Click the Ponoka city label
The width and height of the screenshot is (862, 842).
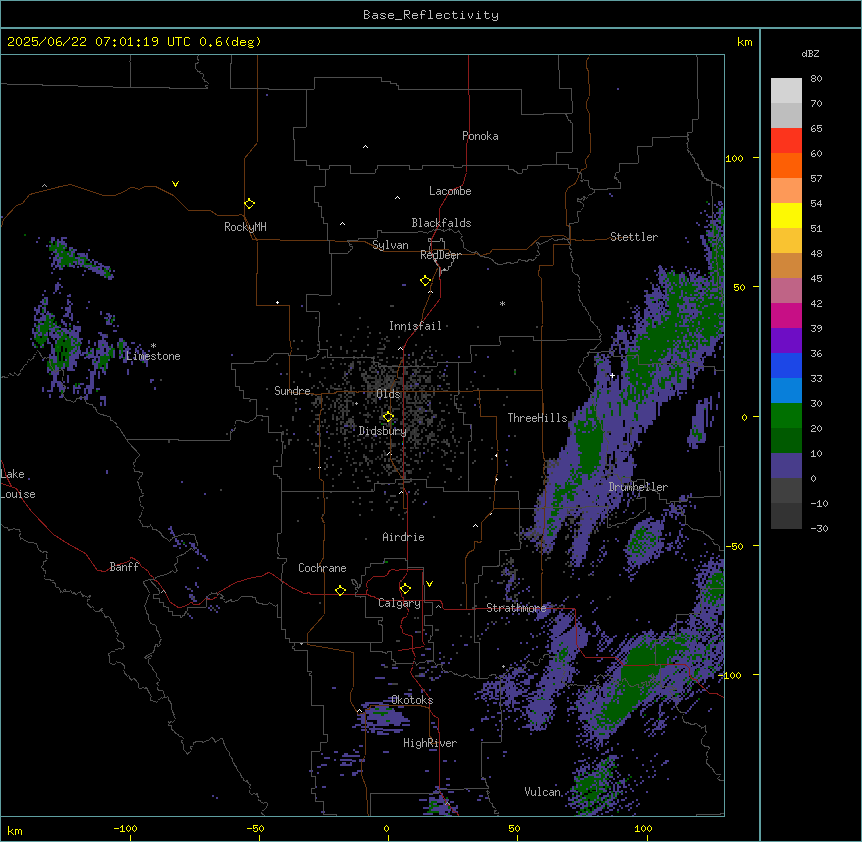click(480, 136)
